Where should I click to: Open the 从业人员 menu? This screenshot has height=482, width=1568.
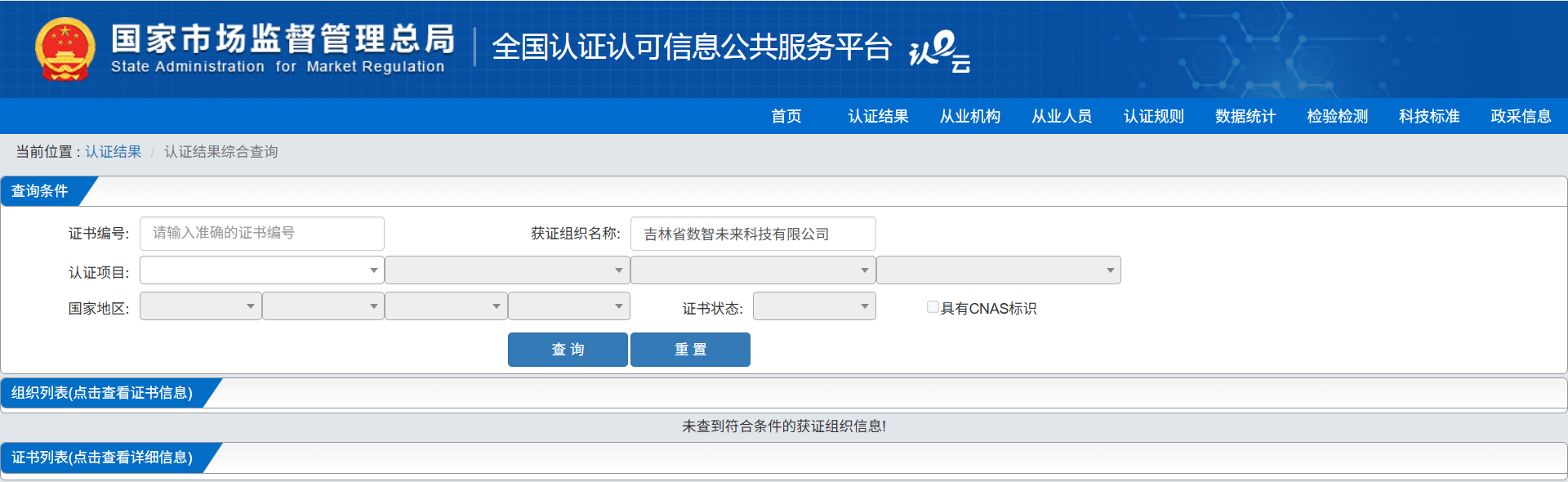[1062, 116]
